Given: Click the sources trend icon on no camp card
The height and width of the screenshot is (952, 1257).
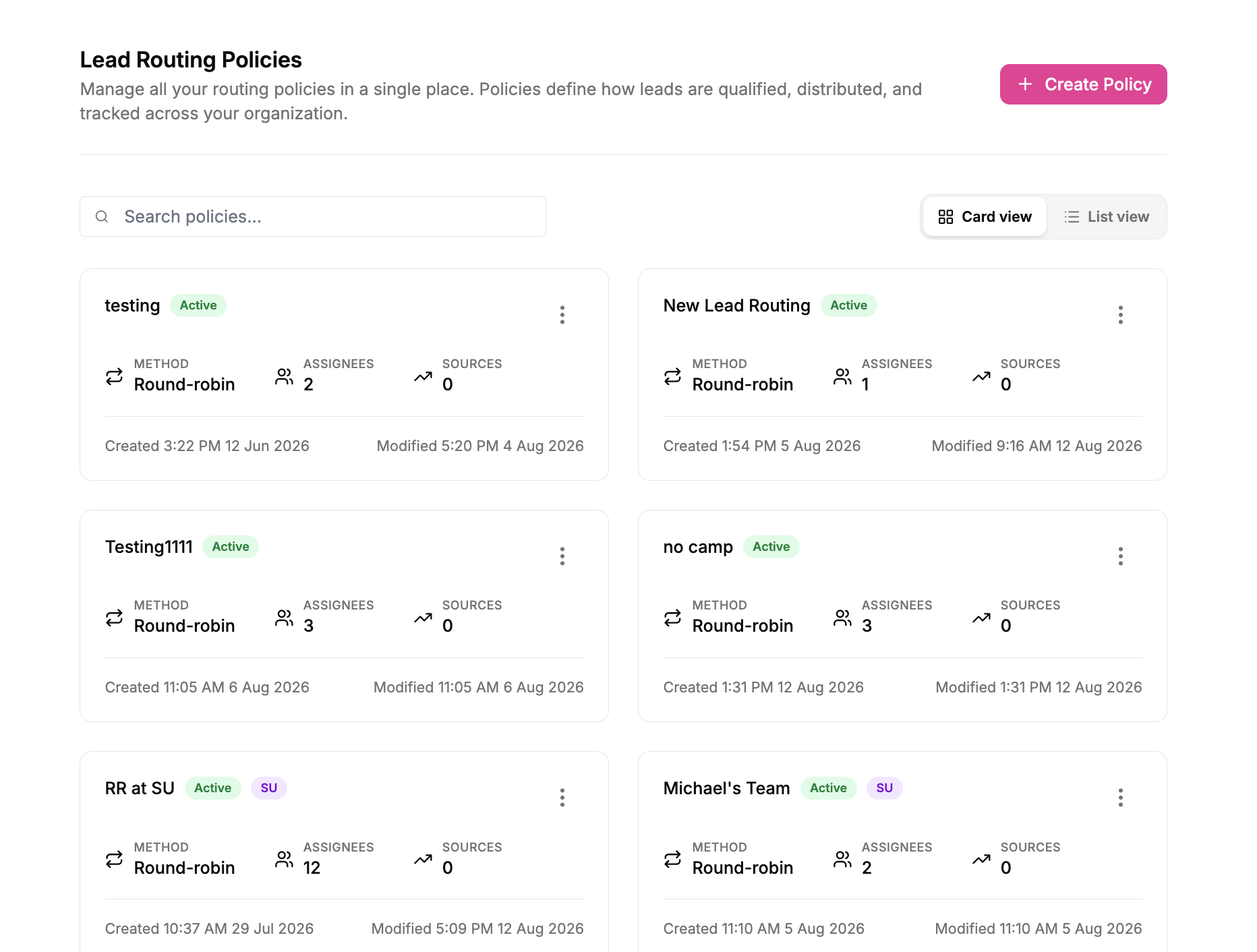Looking at the screenshot, I should 982,618.
